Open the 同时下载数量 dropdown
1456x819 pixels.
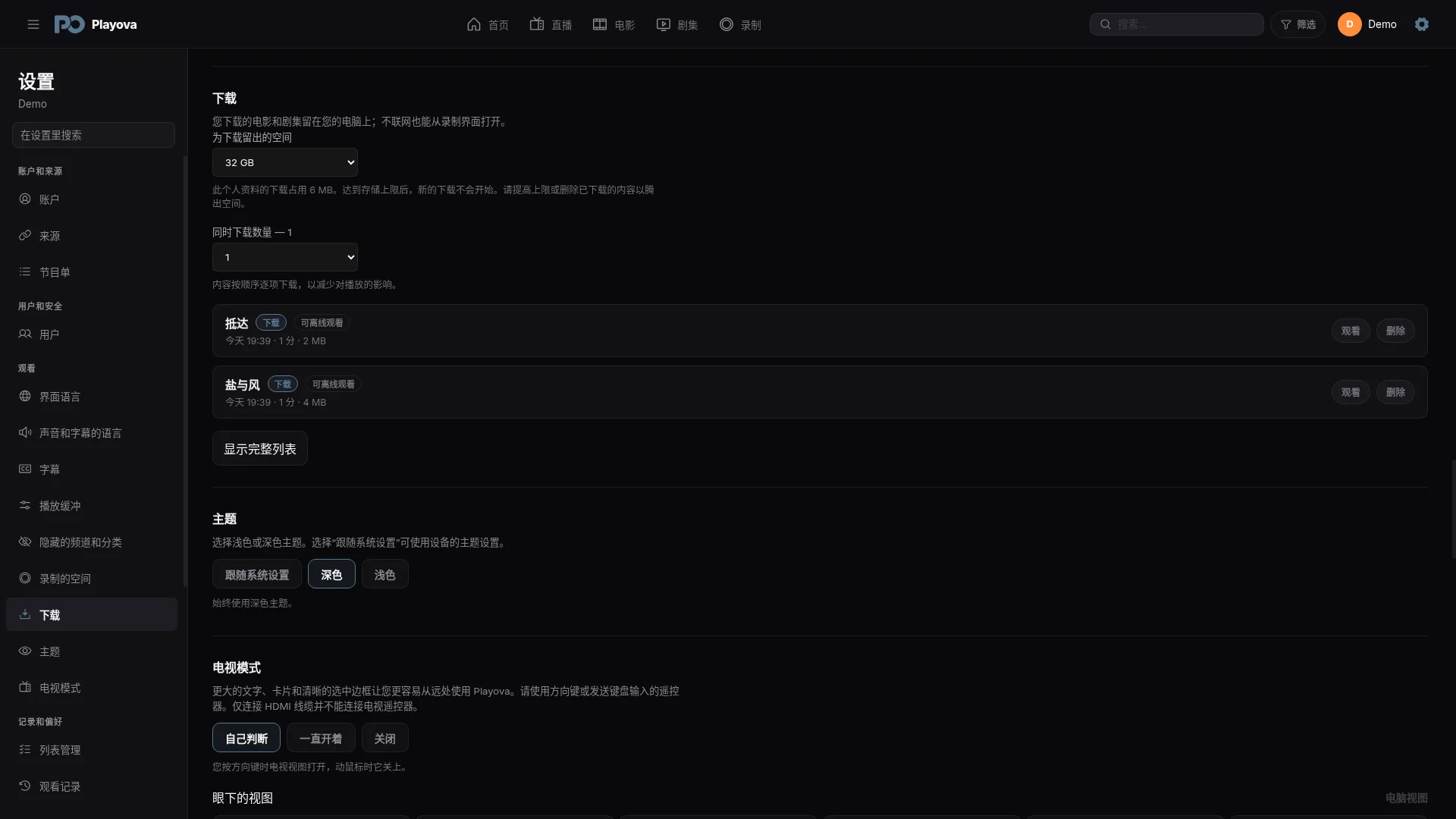285,257
